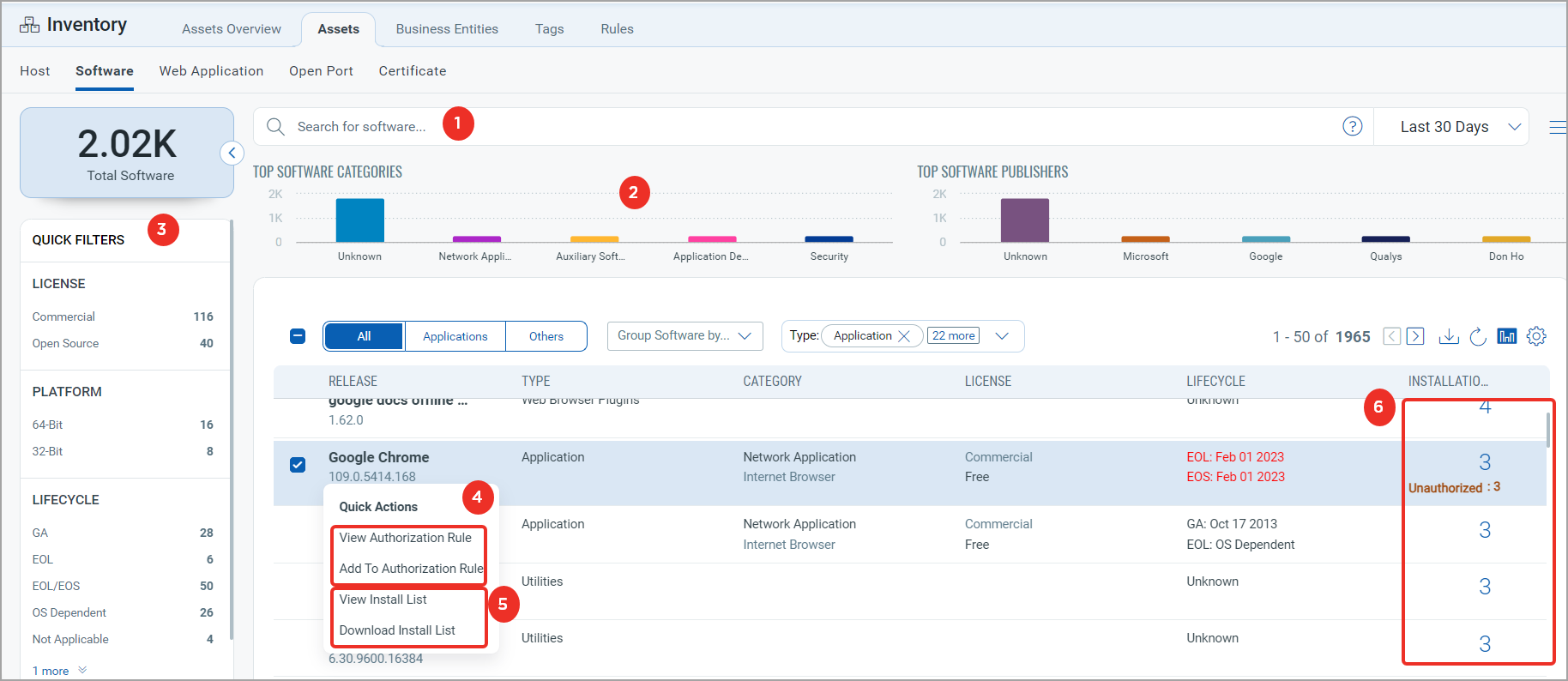Image resolution: width=1568 pixels, height=681 pixels.
Task: Open the Tags tab
Action: 550,29
